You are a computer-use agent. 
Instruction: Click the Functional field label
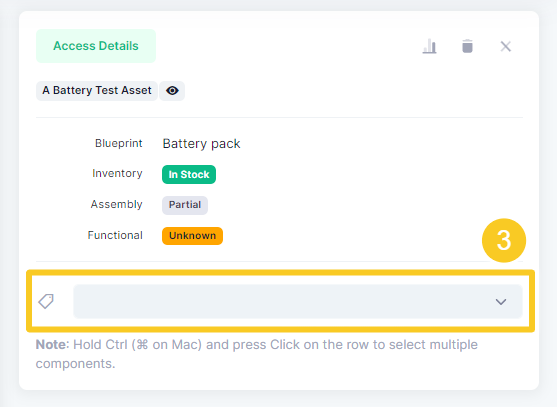point(115,235)
